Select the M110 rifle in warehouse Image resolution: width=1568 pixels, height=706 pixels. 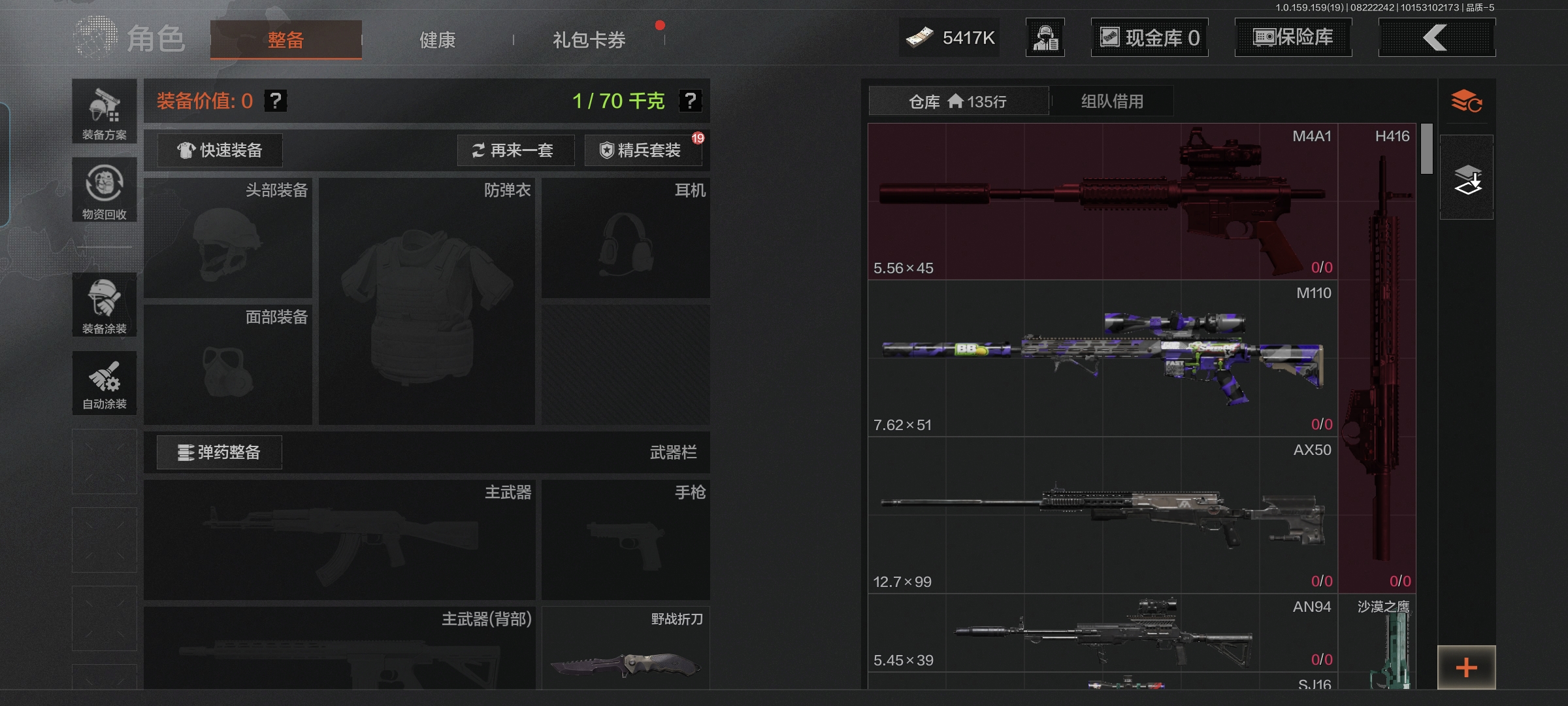pyautogui.click(x=1103, y=358)
